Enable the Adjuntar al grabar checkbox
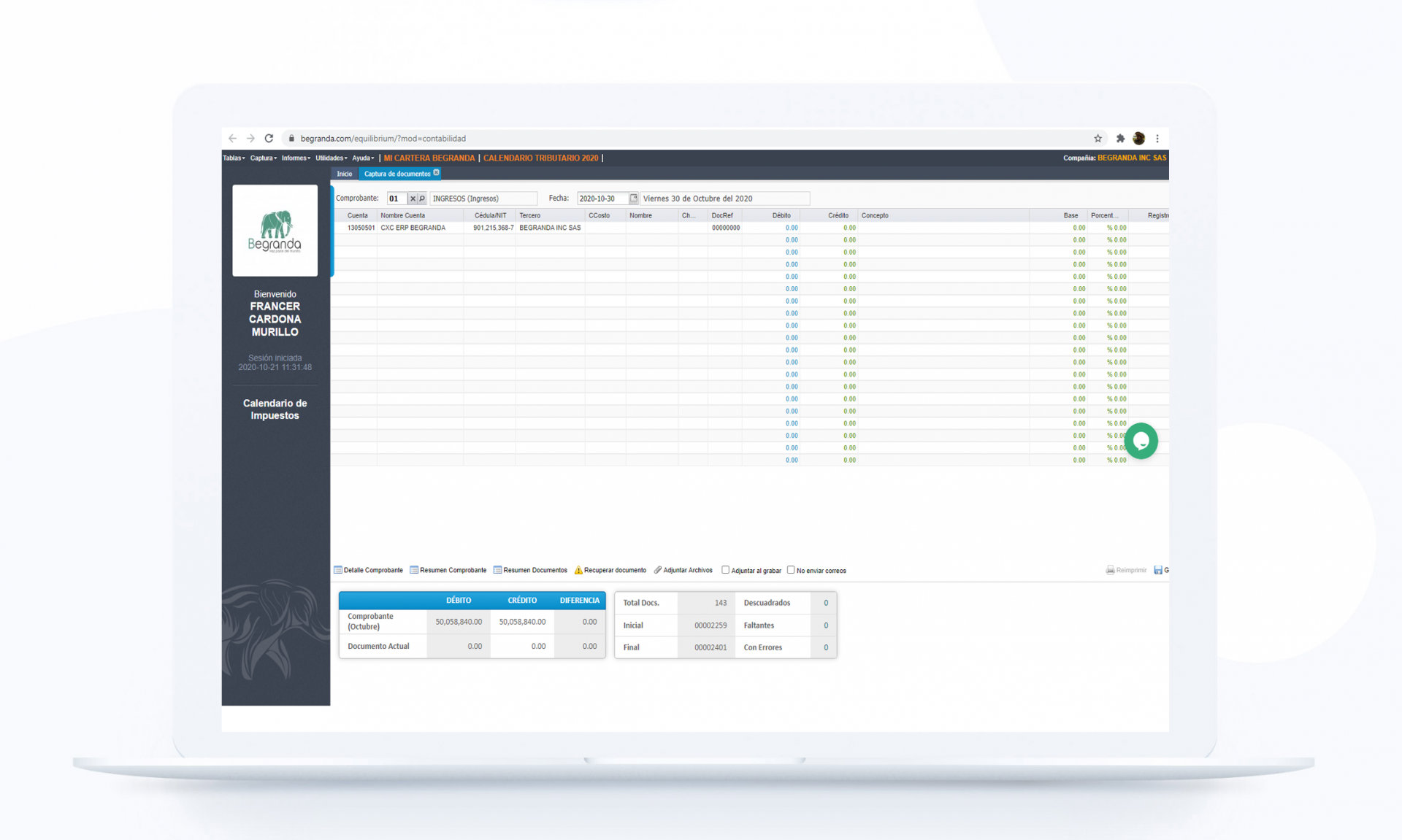Viewport: 1402px width, 840px height. point(726,570)
